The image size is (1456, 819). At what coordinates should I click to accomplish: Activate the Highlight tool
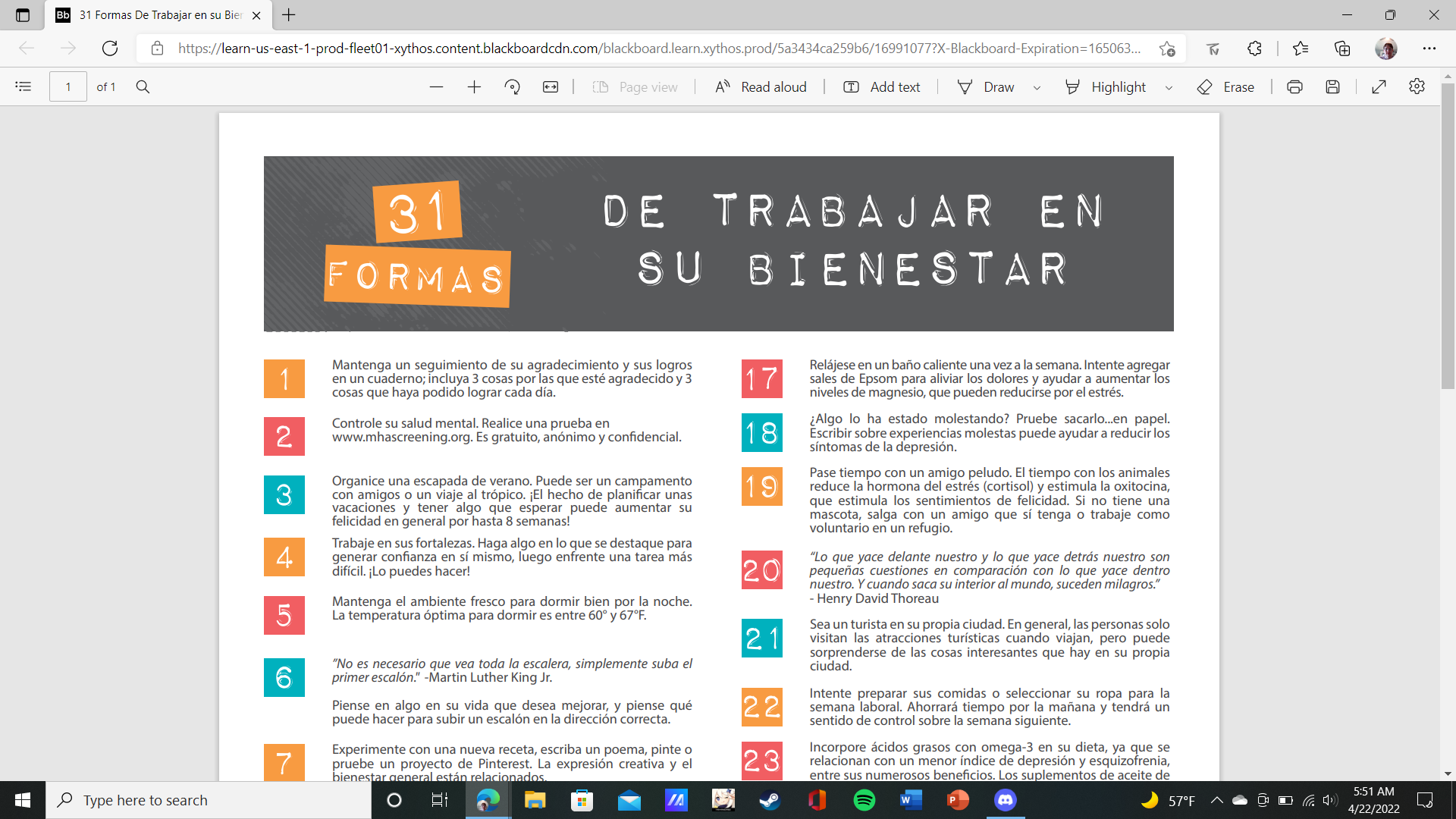(1106, 87)
